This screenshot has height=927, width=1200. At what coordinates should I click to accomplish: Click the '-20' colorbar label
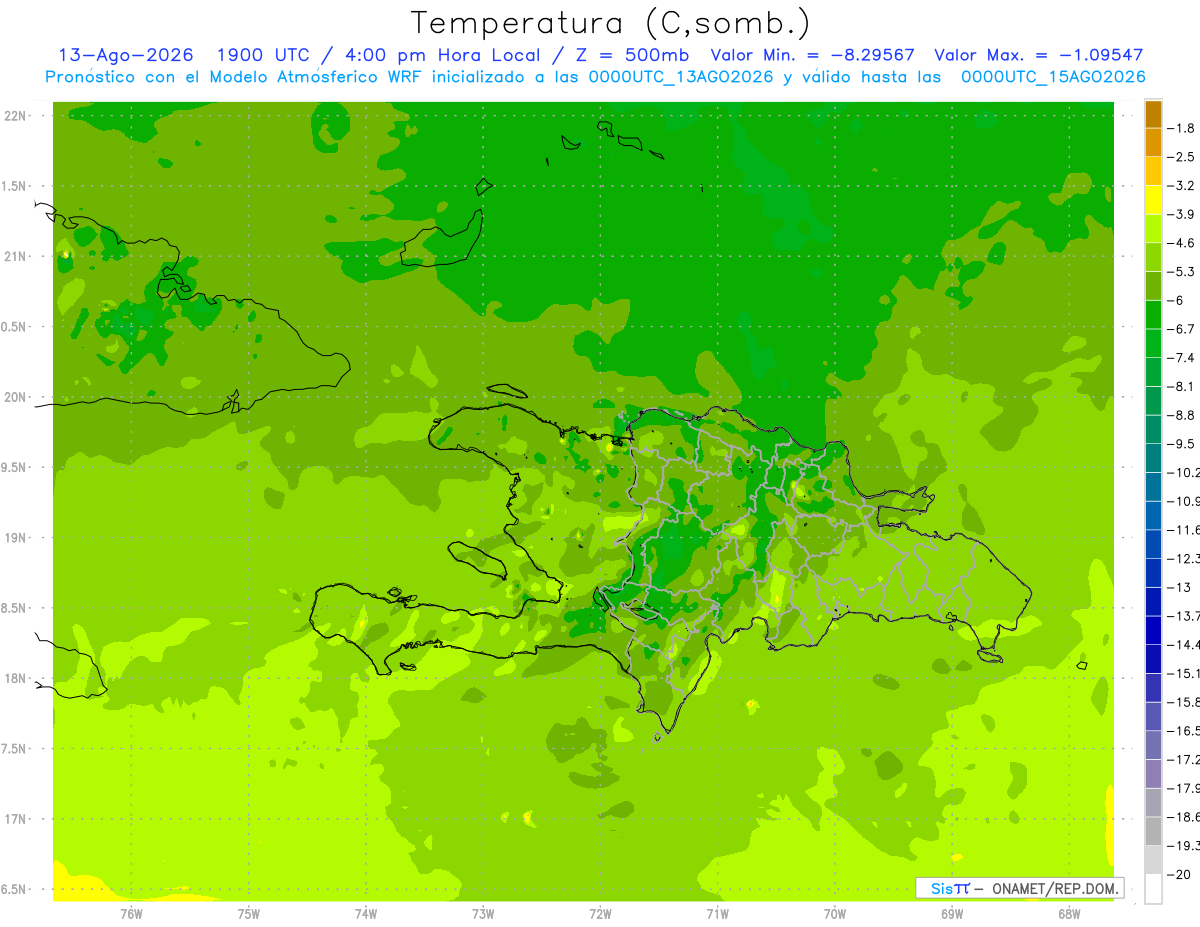1178,875
